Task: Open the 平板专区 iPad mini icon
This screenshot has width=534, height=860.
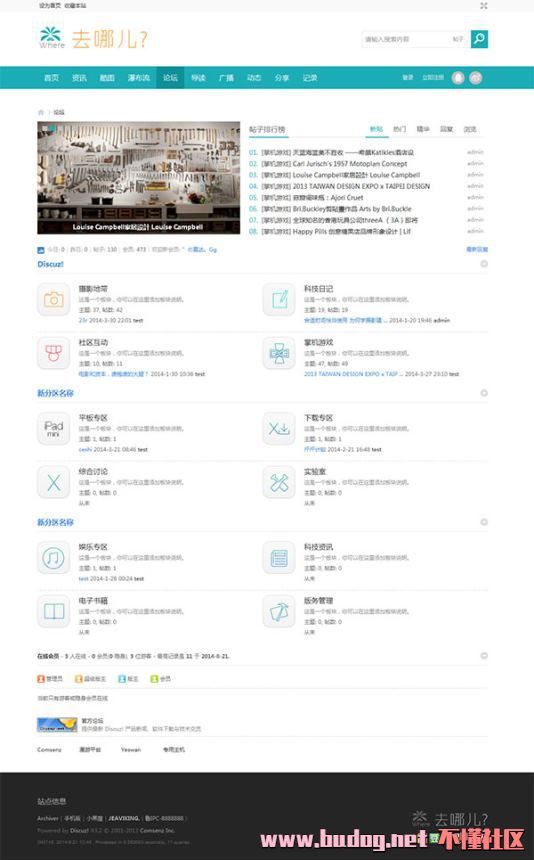Action: coord(54,428)
